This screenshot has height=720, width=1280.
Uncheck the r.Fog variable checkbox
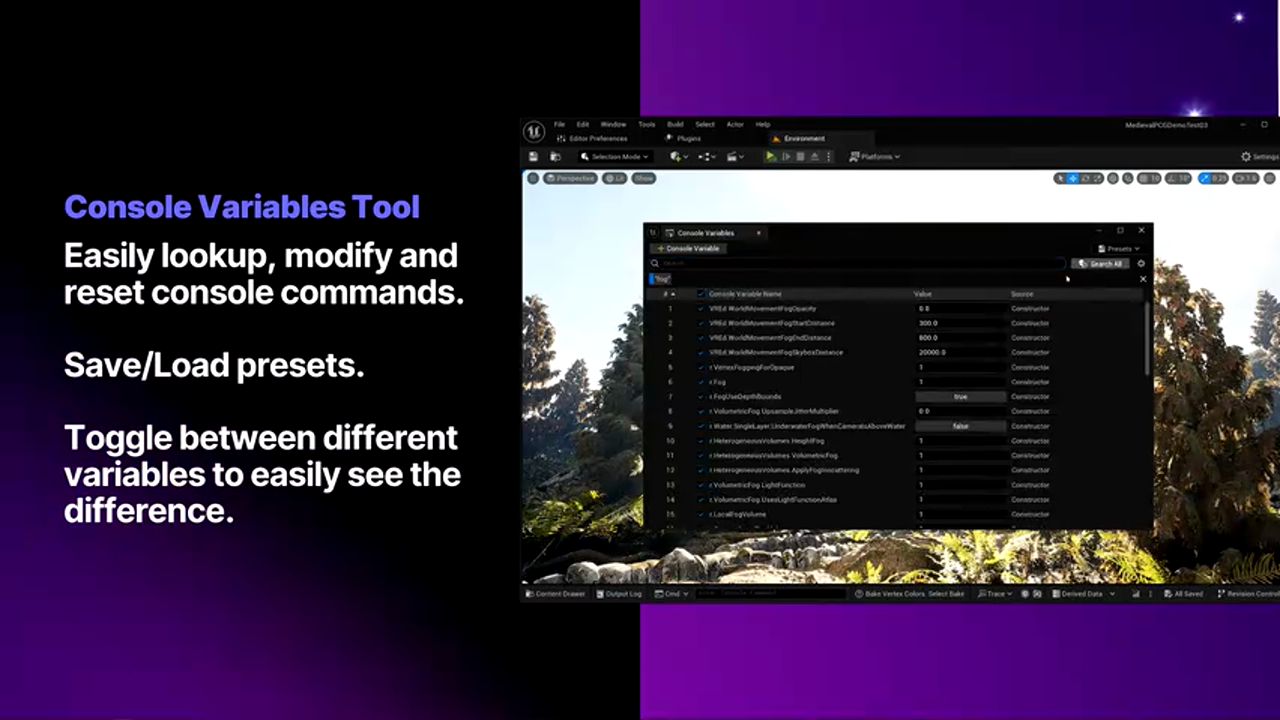(x=700, y=382)
